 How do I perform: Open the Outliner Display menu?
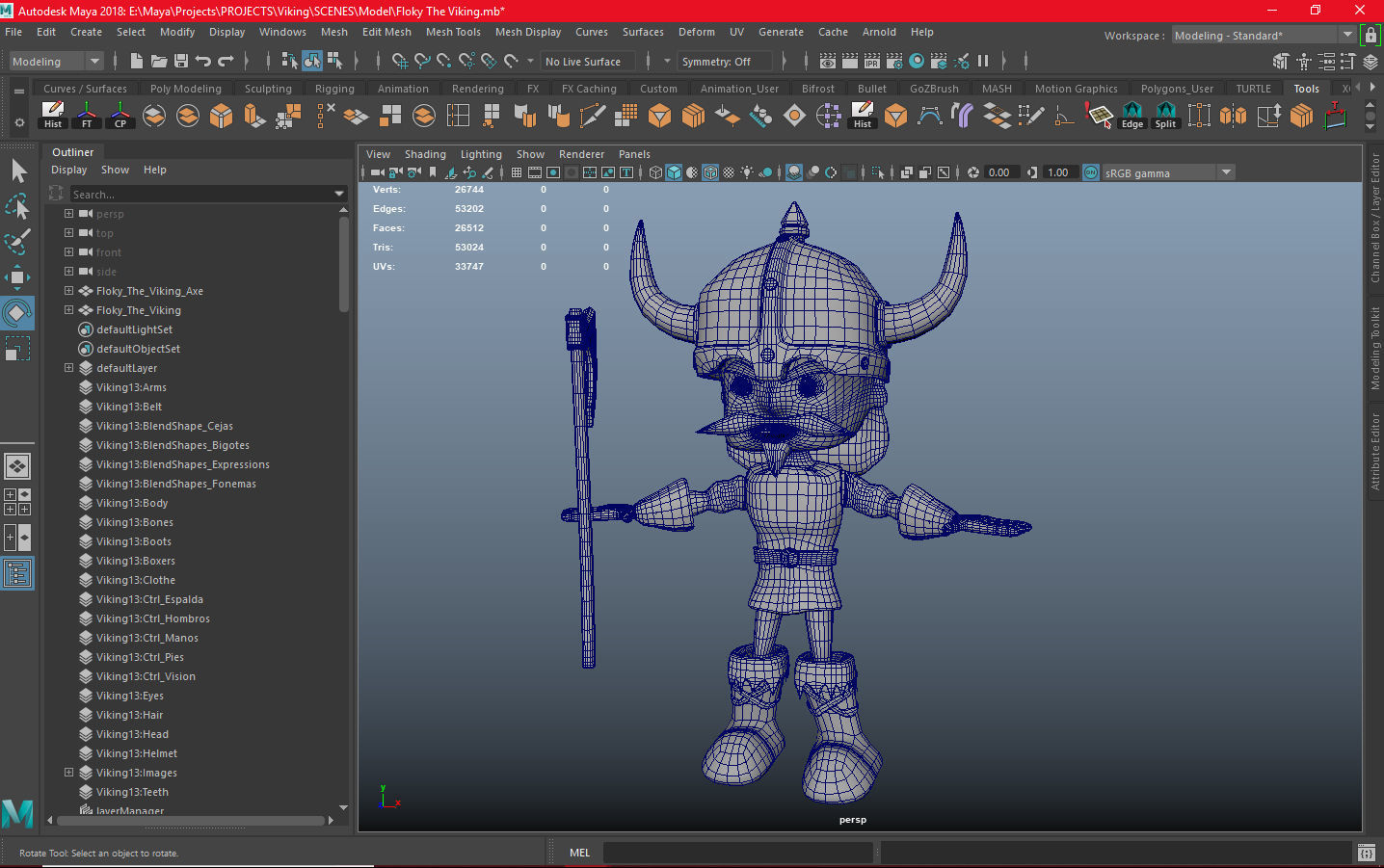tap(68, 170)
